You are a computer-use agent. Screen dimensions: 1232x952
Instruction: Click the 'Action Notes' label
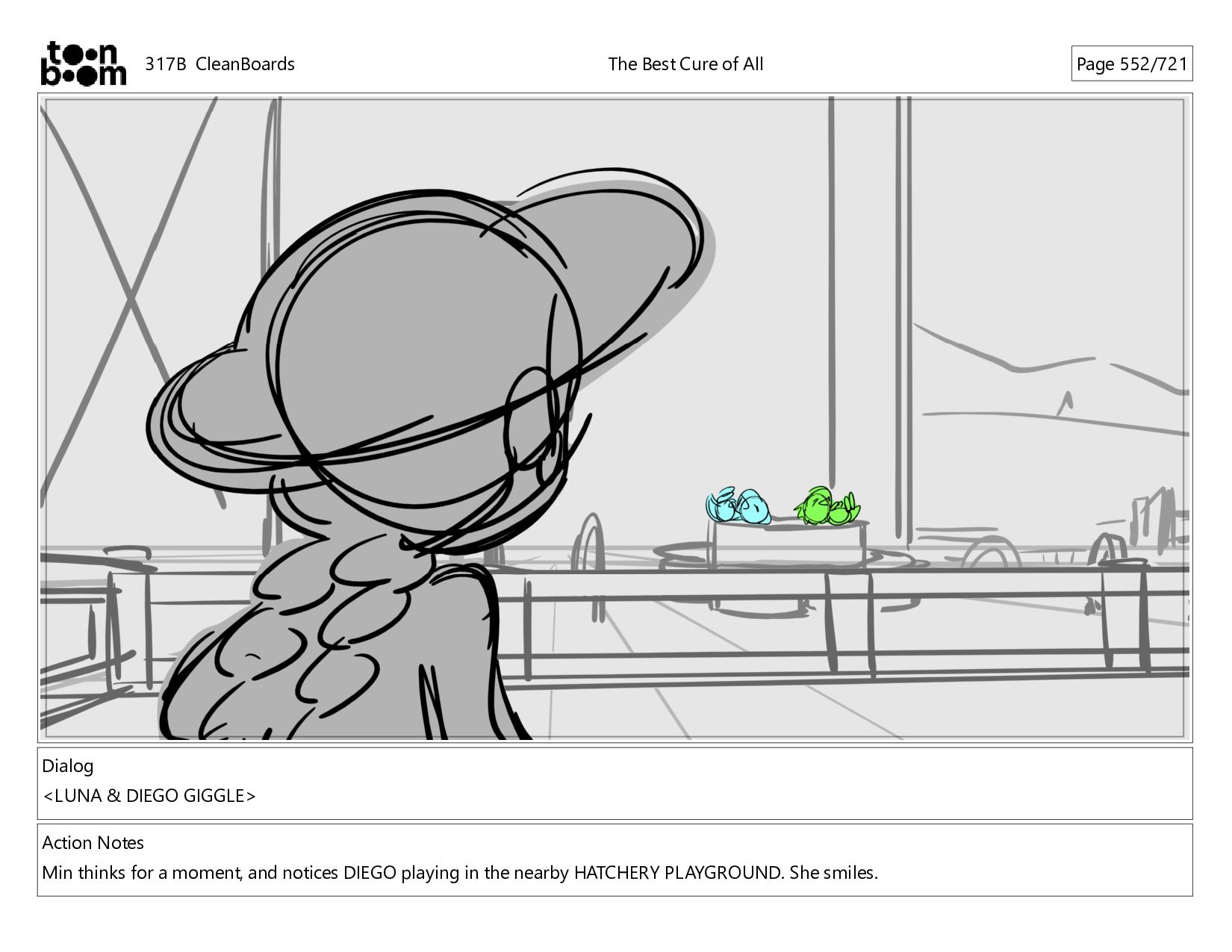93,843
